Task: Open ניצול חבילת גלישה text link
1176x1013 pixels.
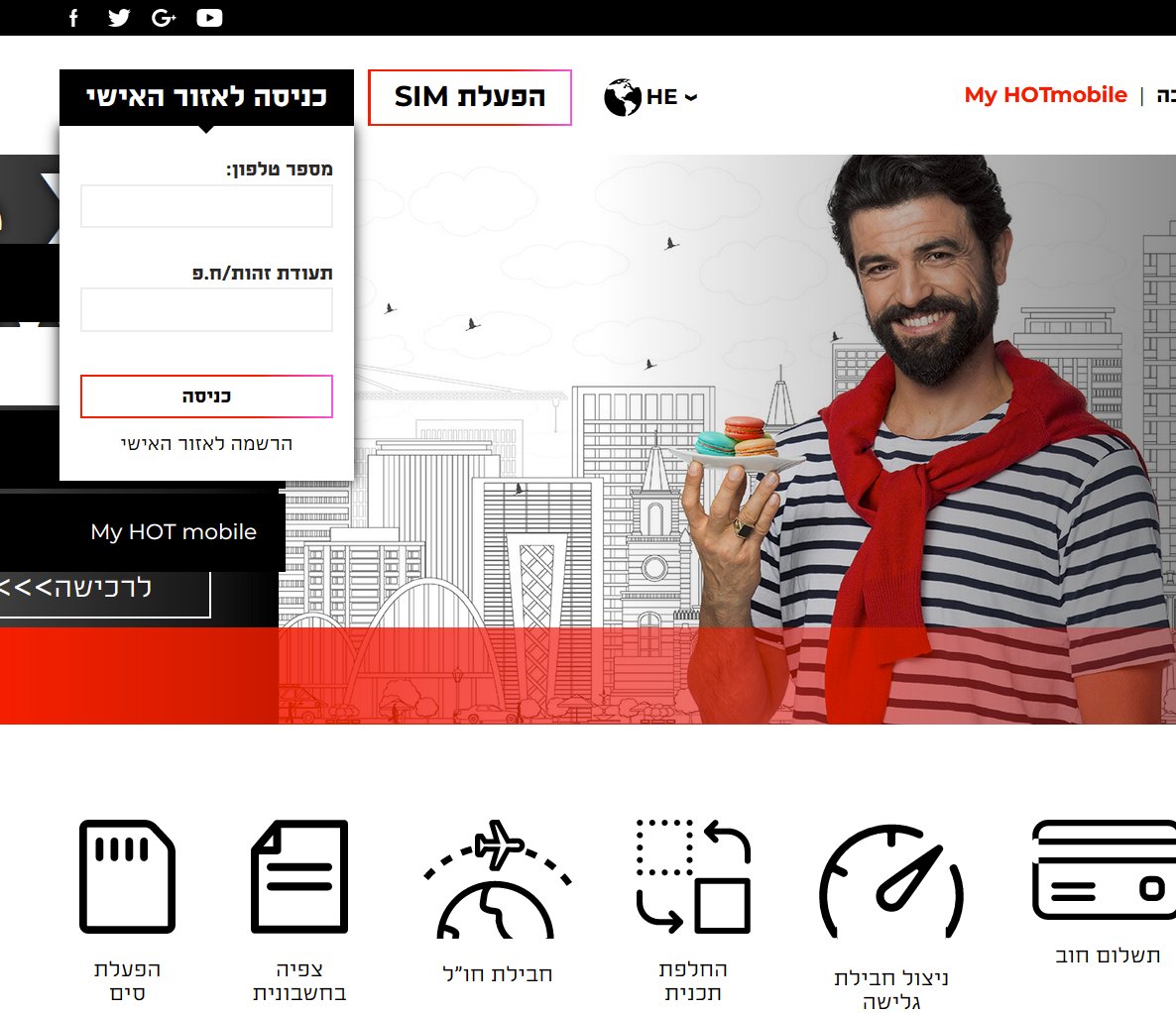Action: [891, 990]
